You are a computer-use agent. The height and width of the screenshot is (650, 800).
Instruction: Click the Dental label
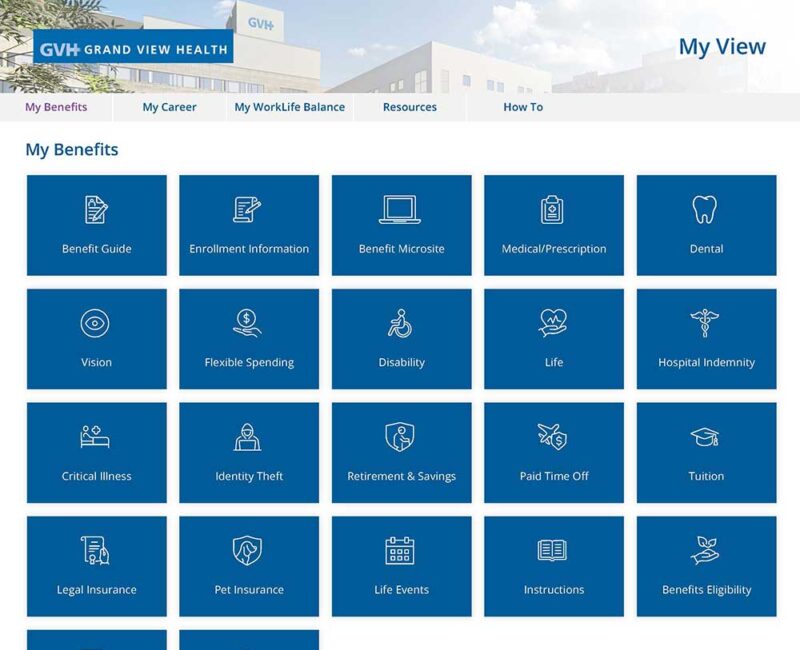coord(707,249)
